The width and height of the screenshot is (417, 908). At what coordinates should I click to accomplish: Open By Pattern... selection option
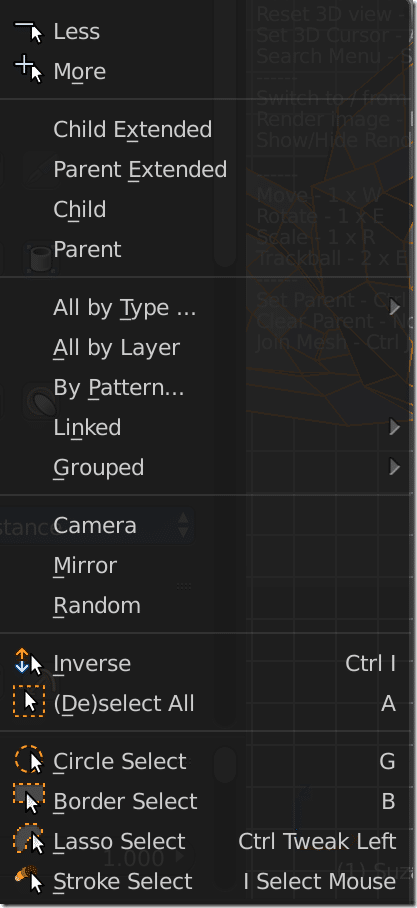pos(119,388)
